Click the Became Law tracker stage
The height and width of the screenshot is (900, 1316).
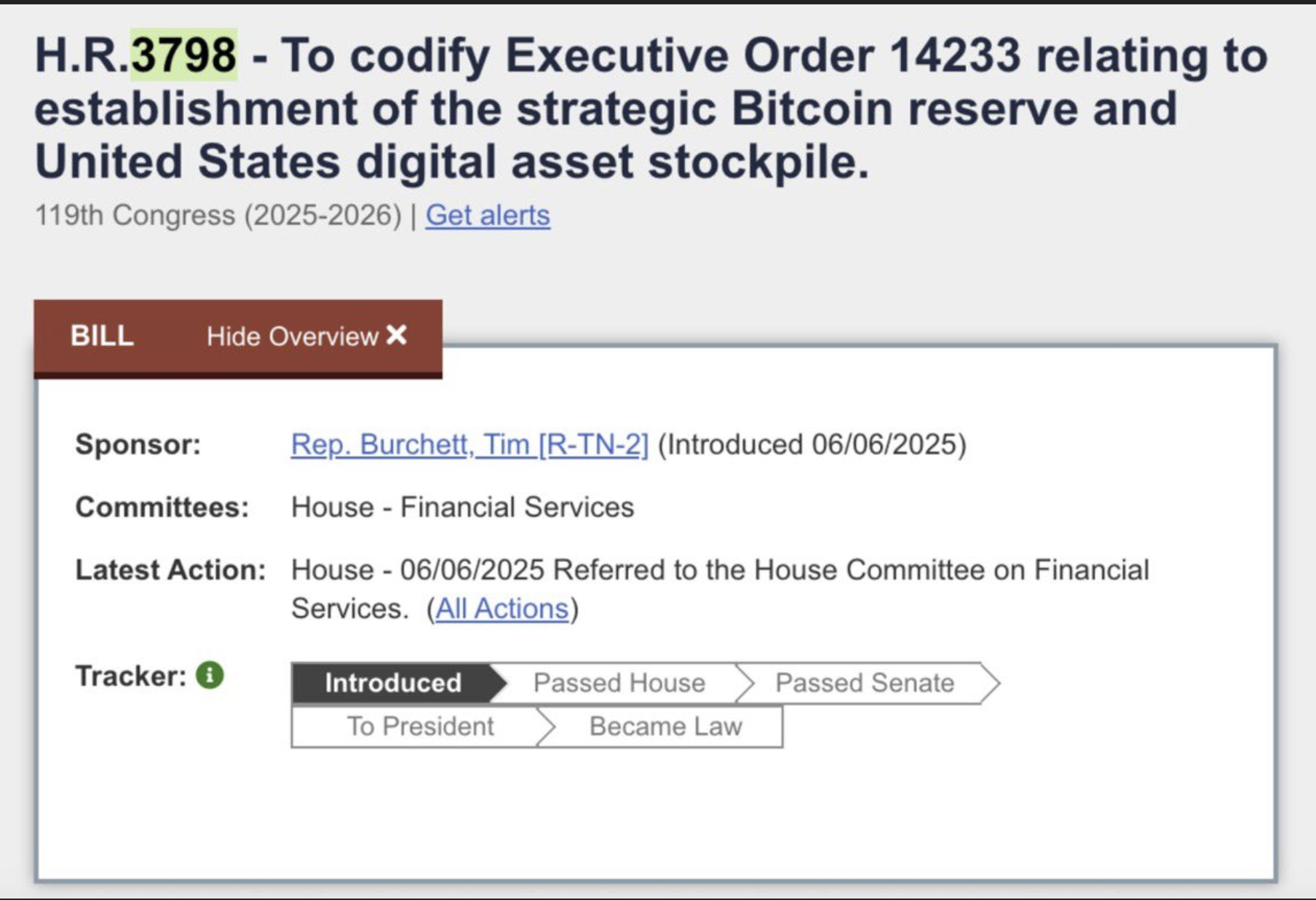pyautogui.click(x=665, y=726)
